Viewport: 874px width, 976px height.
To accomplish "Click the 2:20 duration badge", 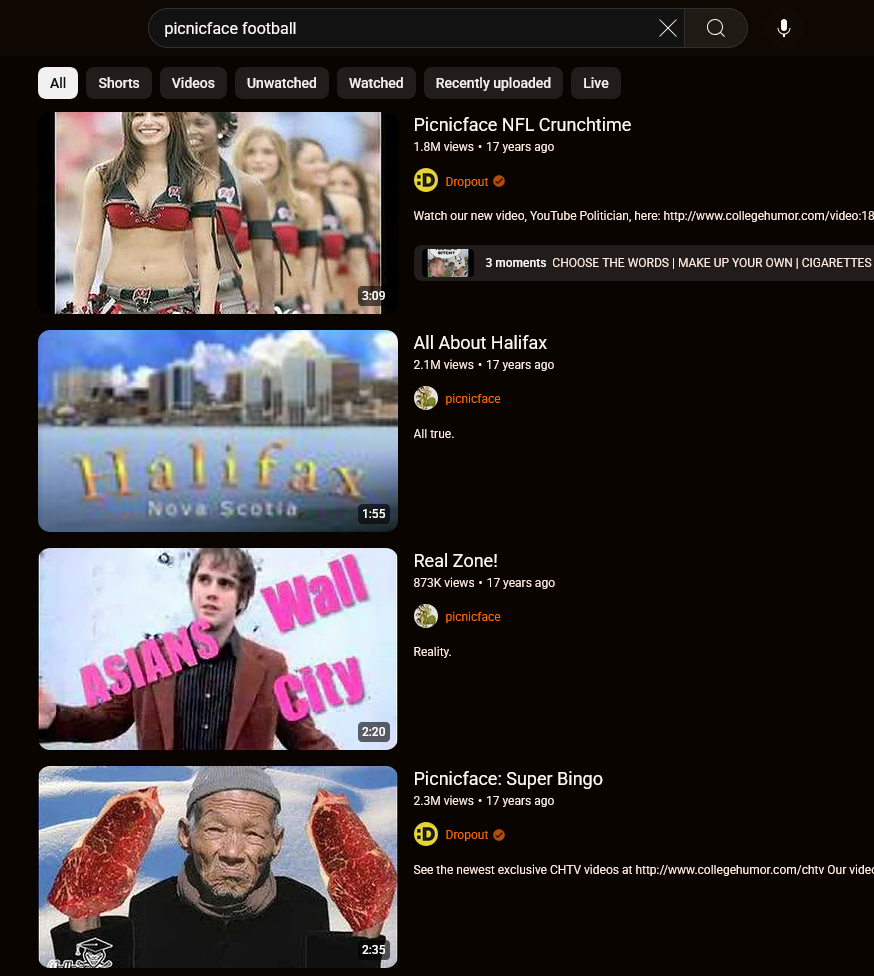I will [x=374, y=731].
